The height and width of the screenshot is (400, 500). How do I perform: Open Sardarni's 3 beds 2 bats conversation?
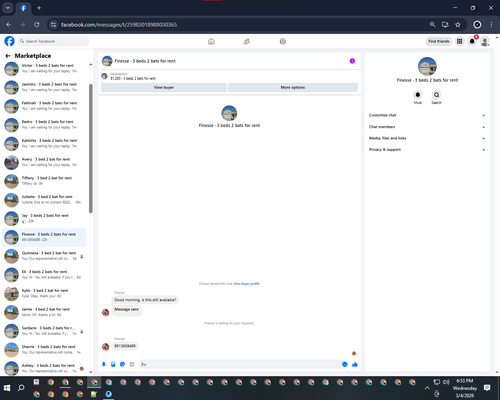pyautogui.click(x=44, y=331)
